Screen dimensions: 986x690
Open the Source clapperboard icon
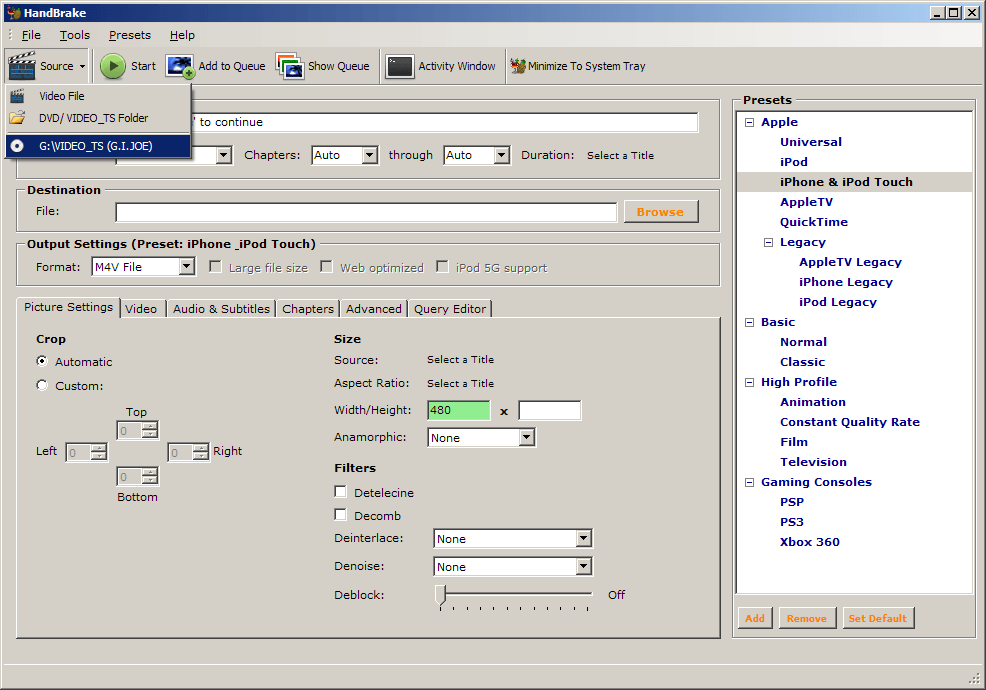coord(22,65)
